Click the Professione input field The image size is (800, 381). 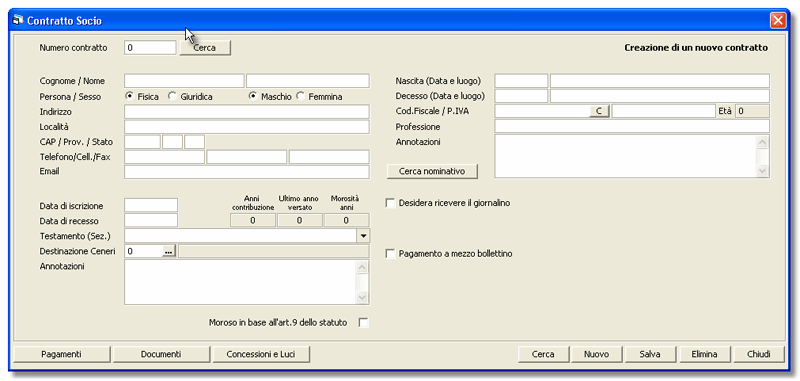(632, 126)
